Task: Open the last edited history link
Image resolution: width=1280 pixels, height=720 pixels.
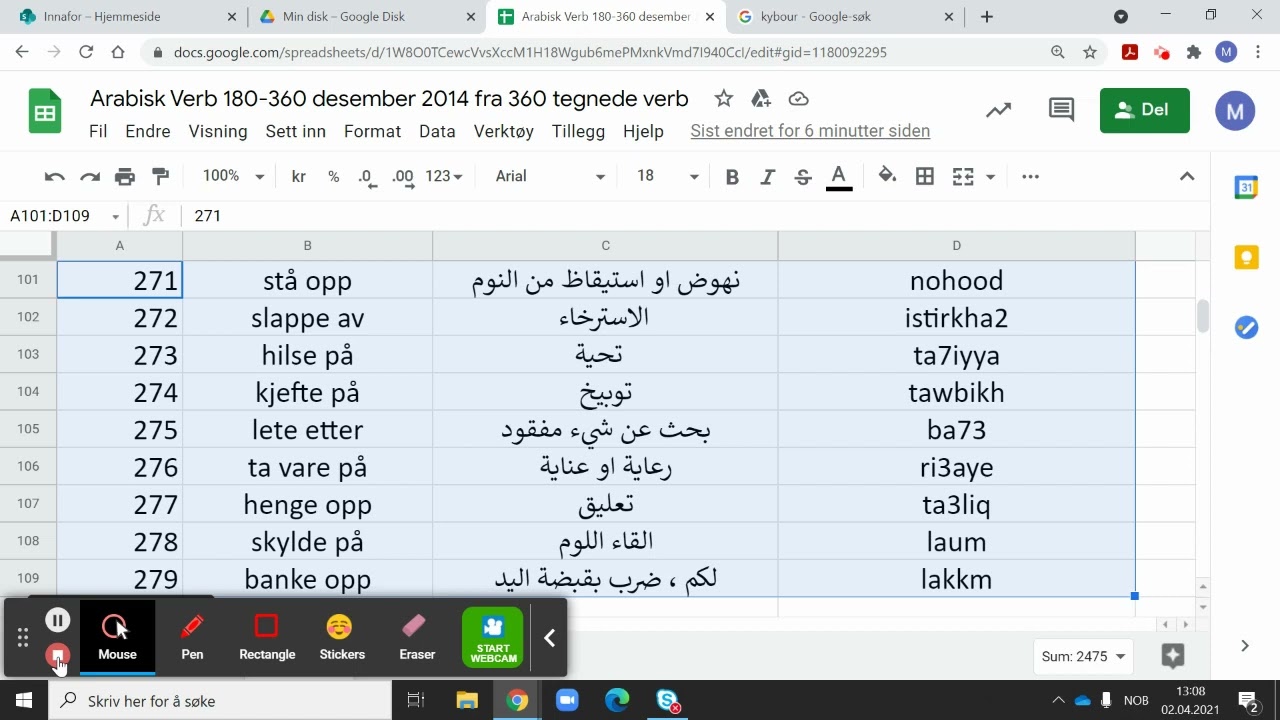Action: (x=810, y=131)
